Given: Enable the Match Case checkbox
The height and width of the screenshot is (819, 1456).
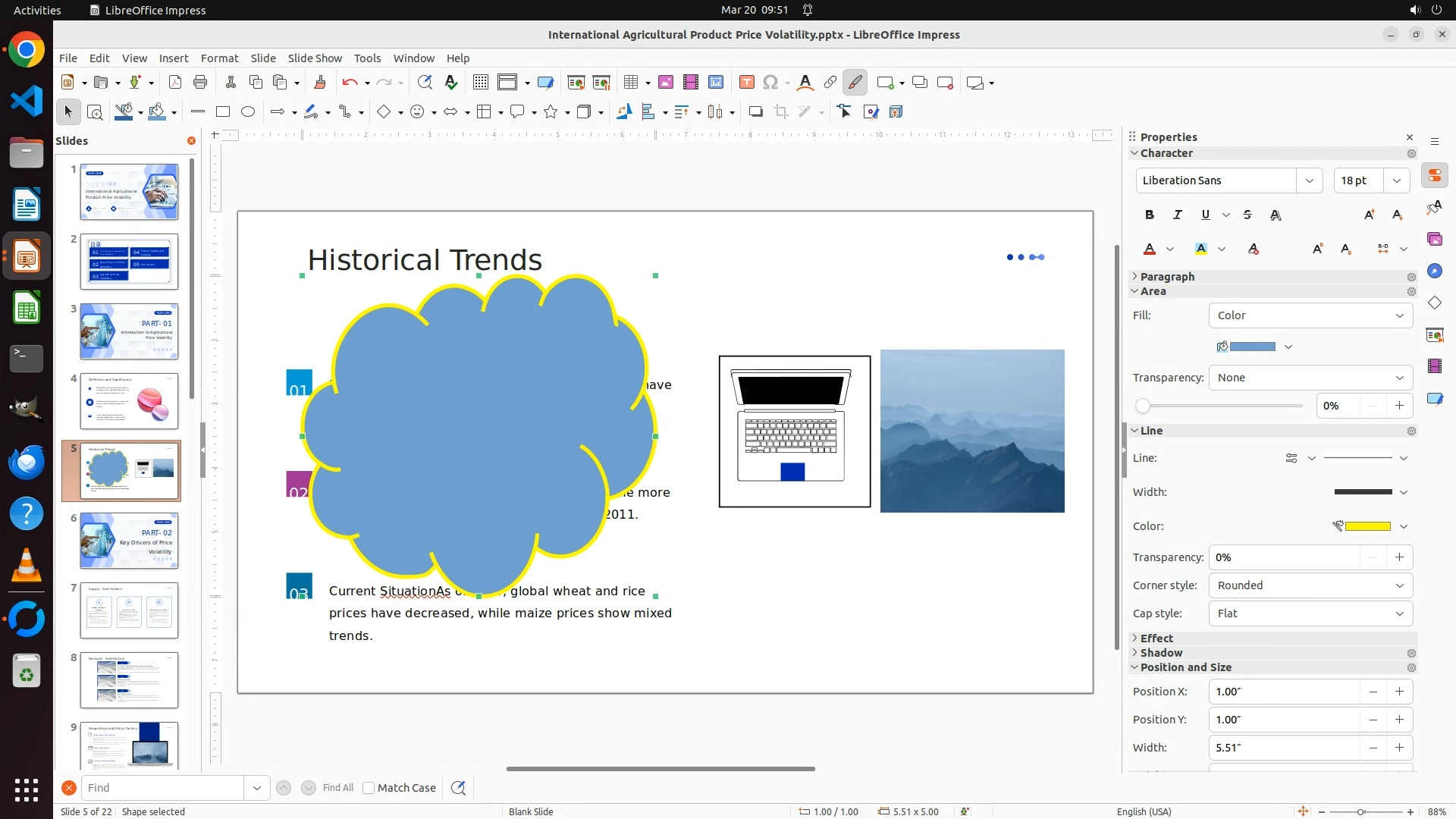Looking at the screenshot, I should [369, 788].
